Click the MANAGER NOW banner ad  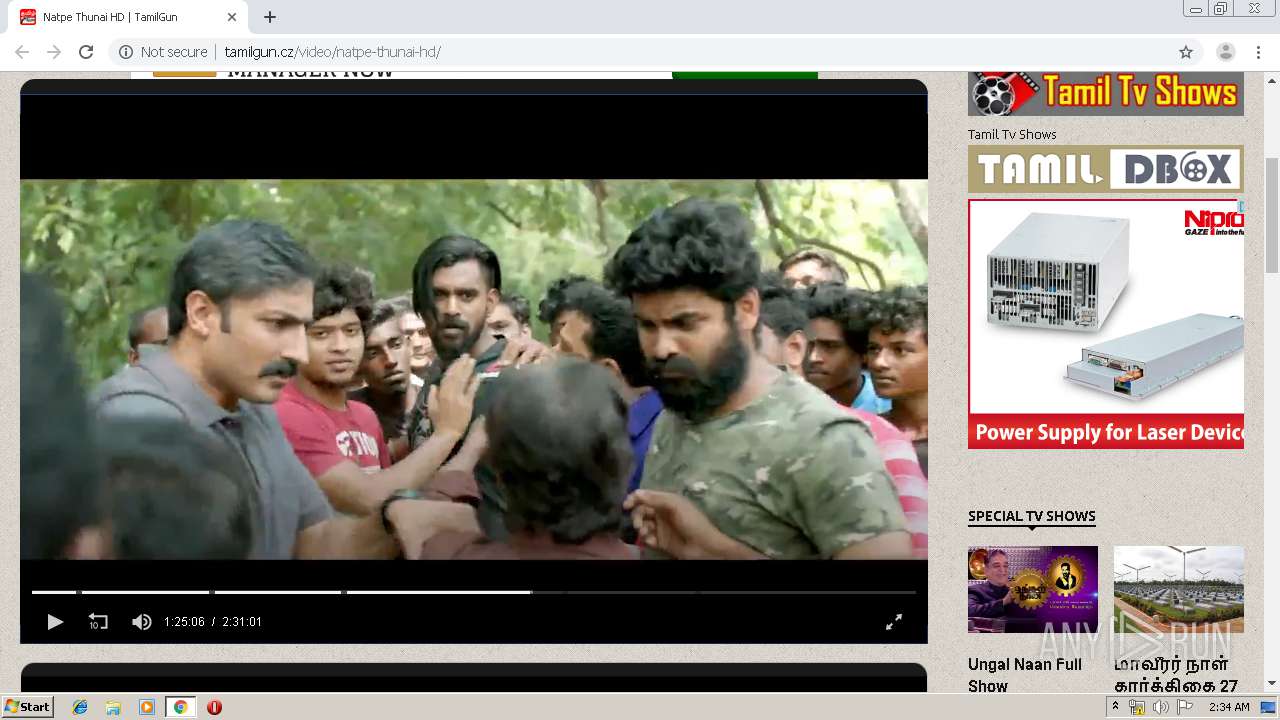coord(474,75)
